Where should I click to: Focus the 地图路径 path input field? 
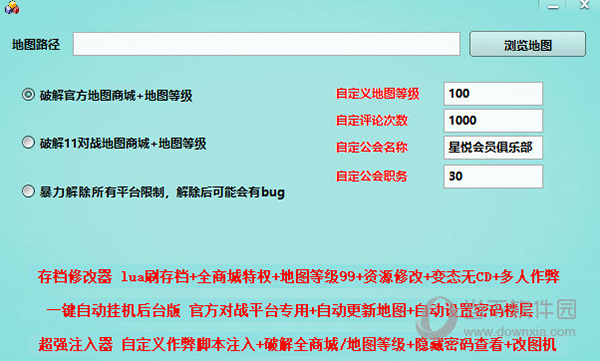[x=266, y=44]
